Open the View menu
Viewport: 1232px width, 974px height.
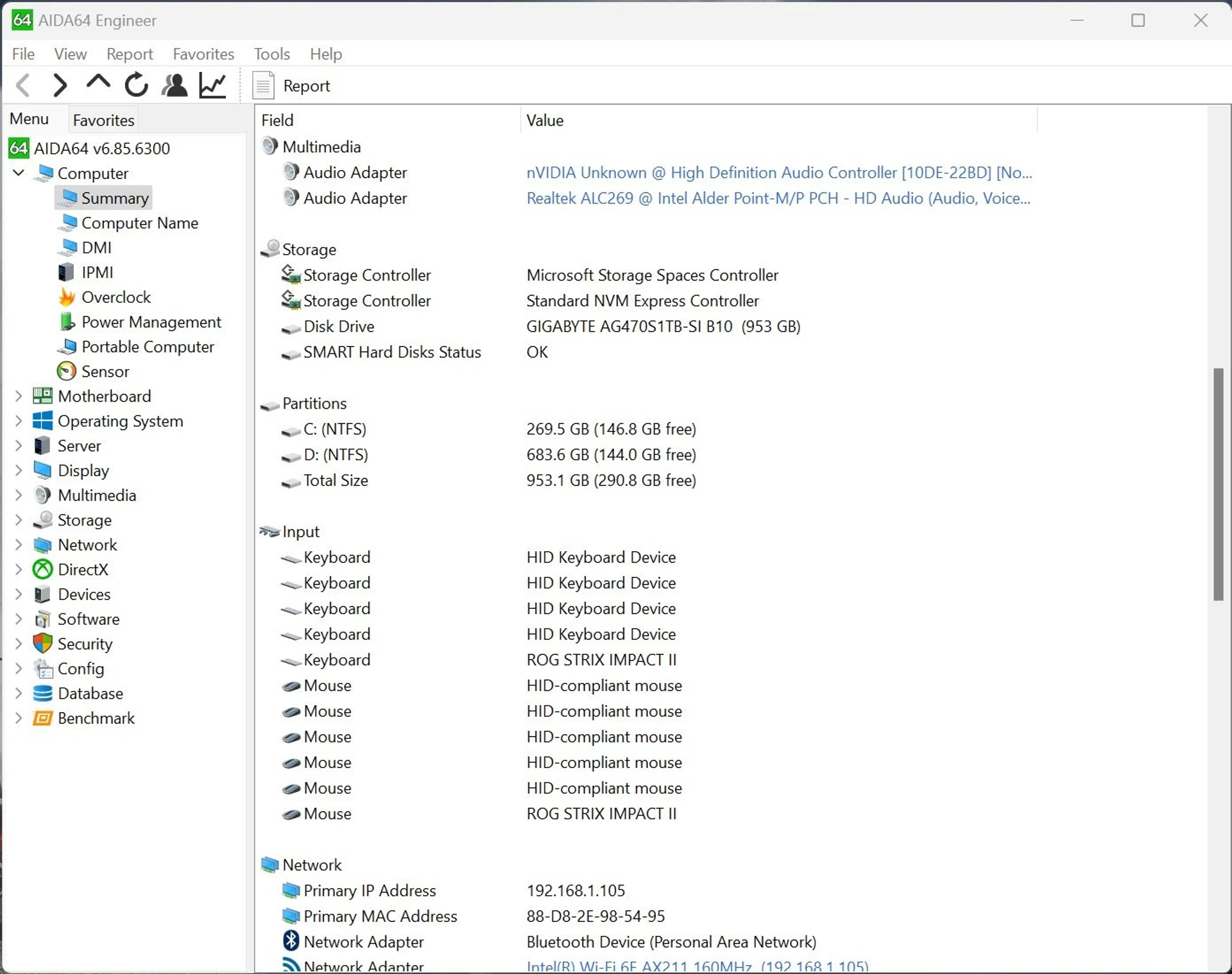click(71, 54)
